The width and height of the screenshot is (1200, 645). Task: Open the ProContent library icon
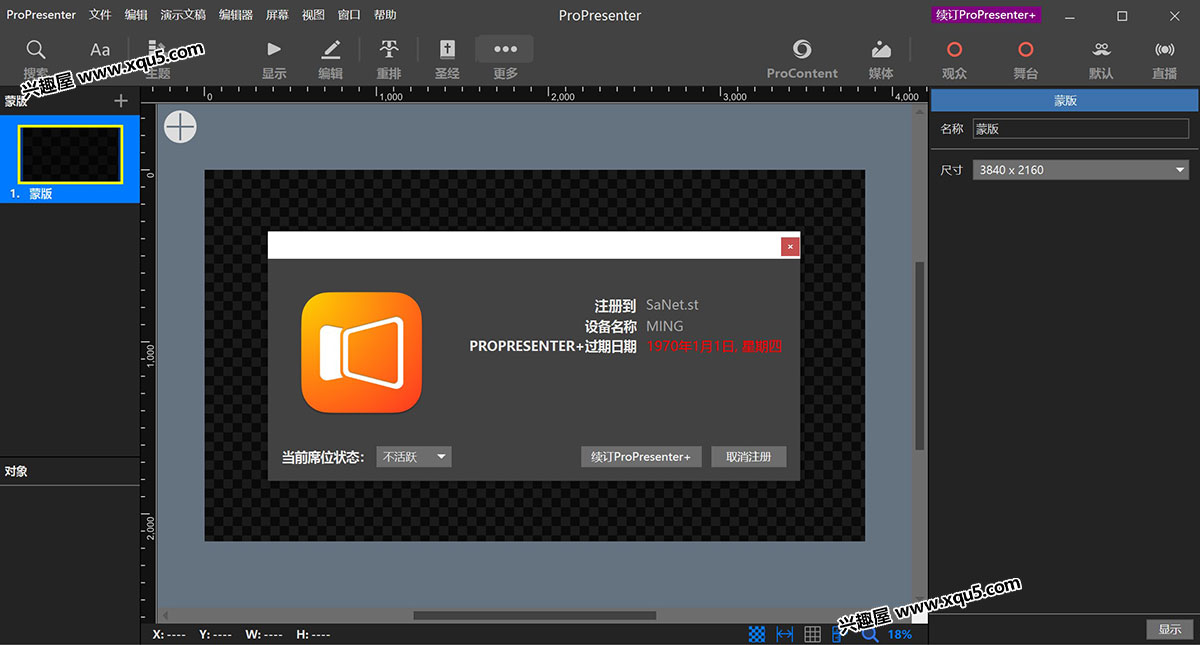click(802, 49)
